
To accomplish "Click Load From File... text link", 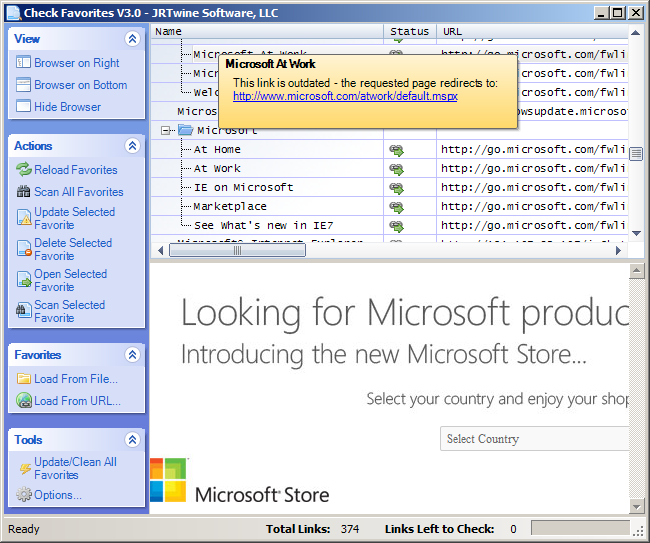I will pos(76,378).
